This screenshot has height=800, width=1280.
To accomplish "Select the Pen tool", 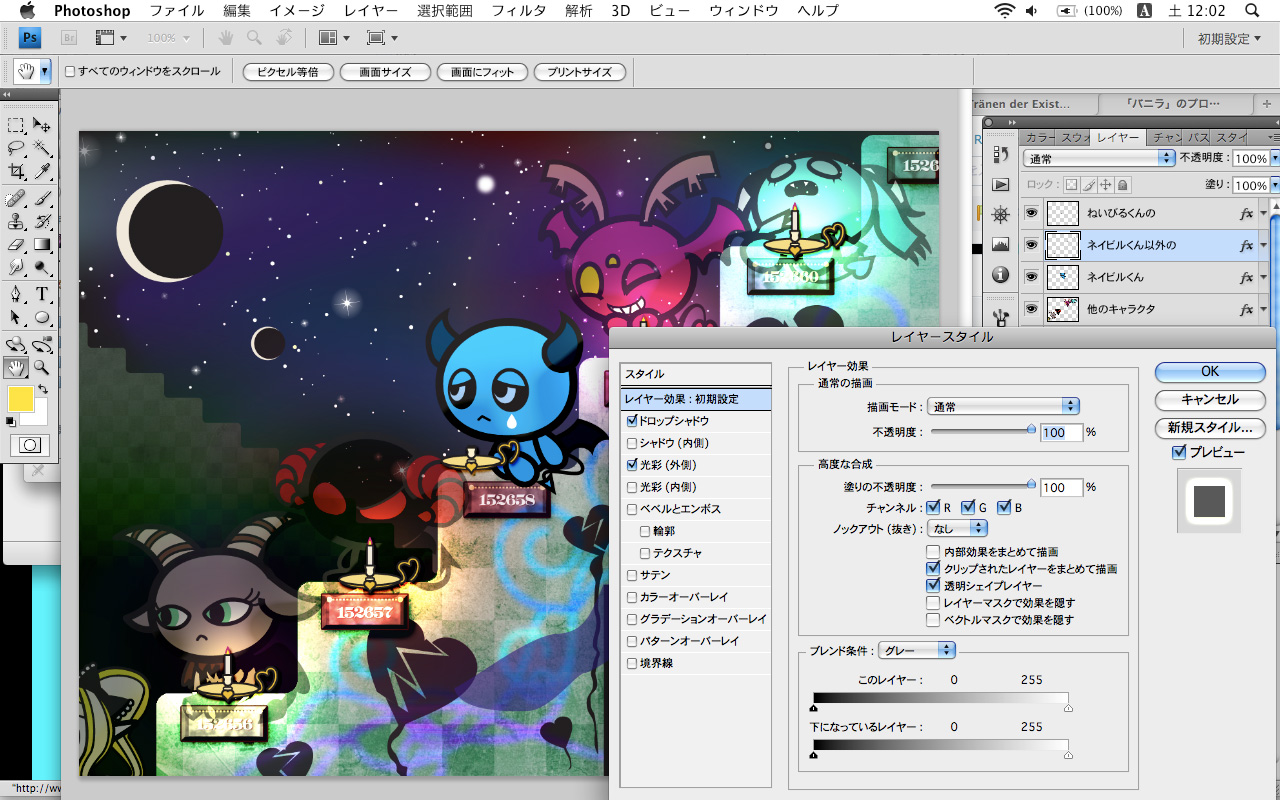I will click(x=16, y=294).
